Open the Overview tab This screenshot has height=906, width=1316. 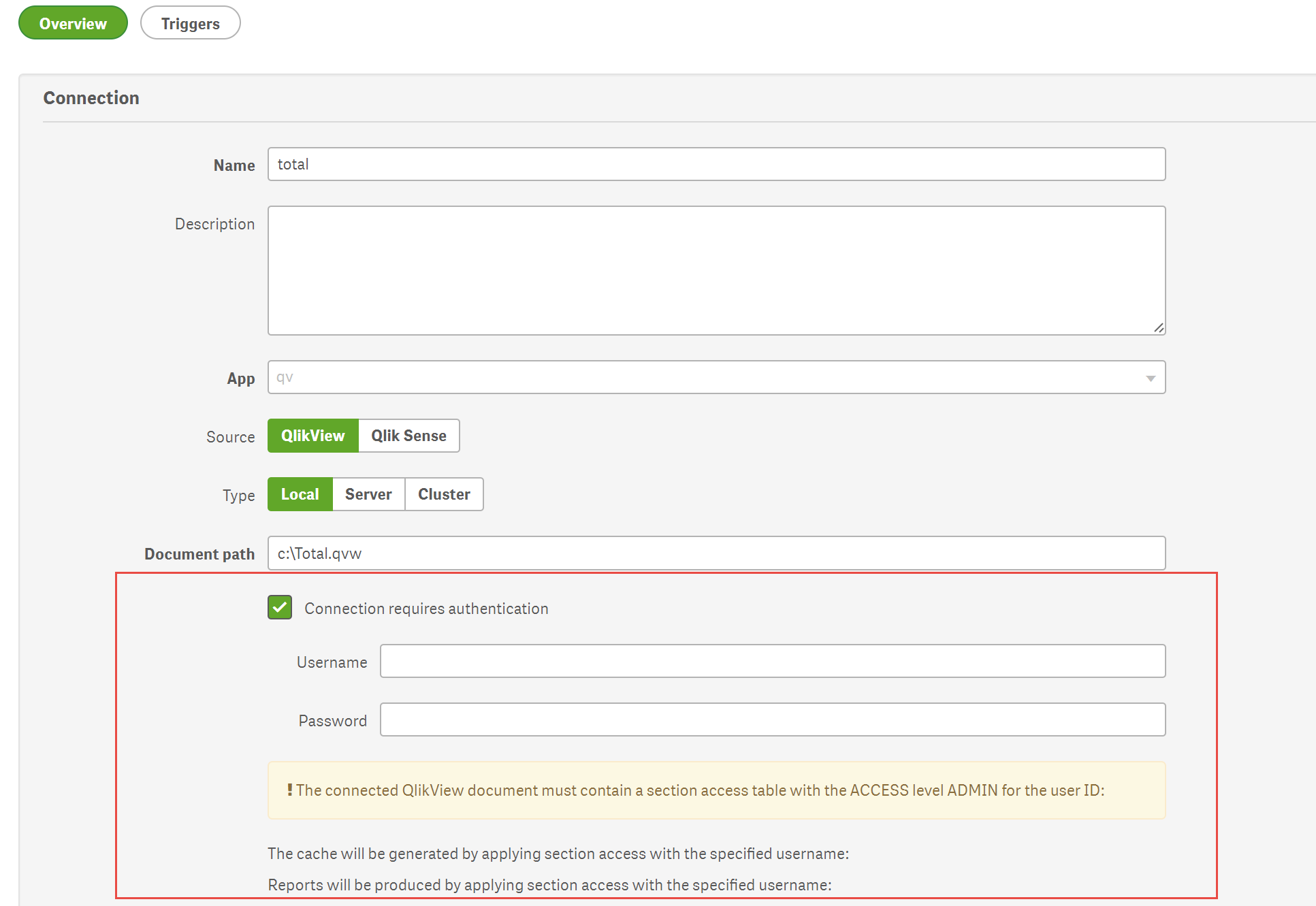click(72, 22)
